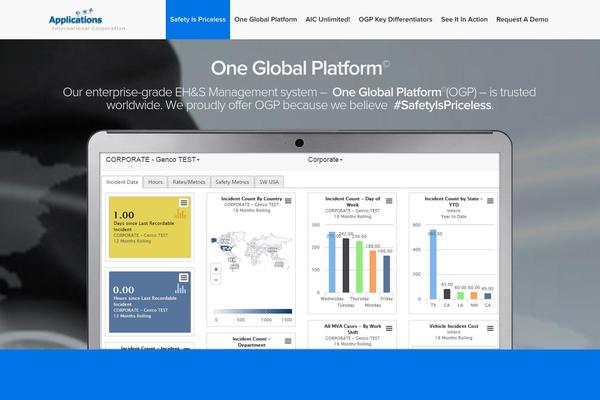The width and height of the screenshot is (600, 400).
Task: Click bar chart icon on blue card
Action: coord(181,289)
